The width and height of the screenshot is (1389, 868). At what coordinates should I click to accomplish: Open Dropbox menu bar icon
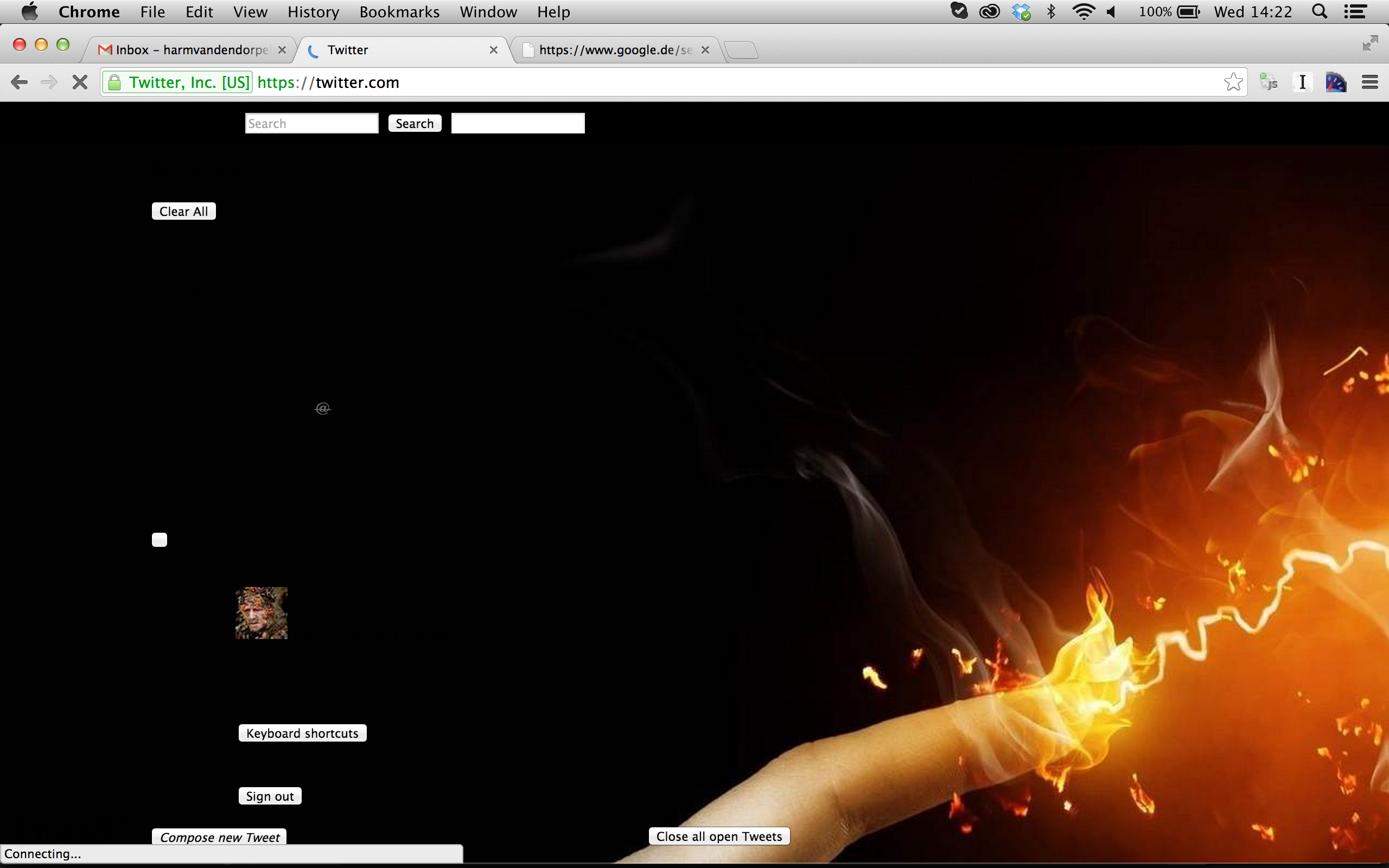[x=1021, y=12]
